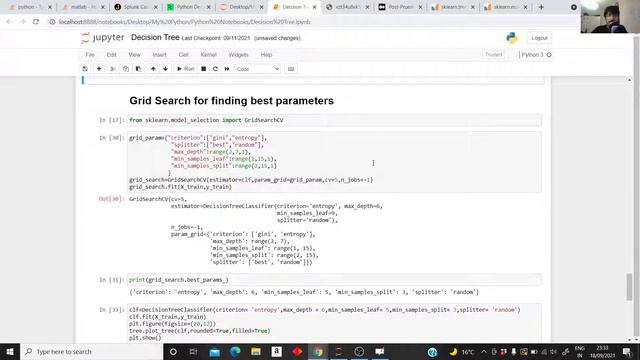Restart the kernel with the circular arrow icon
640x360 pixels.
click(215, 69)
